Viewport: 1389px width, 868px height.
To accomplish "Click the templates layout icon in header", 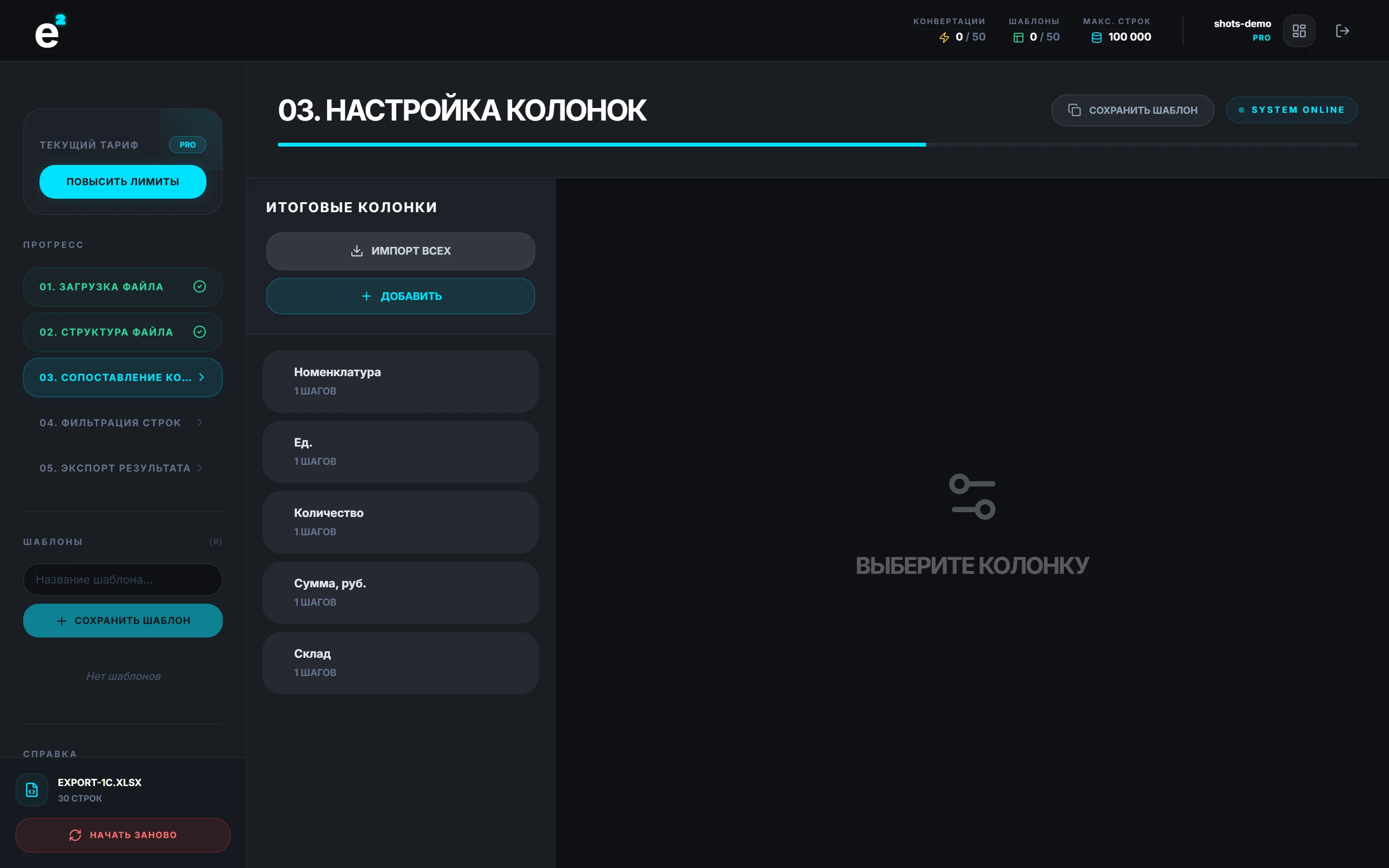I will pyautogui.click(x=1018, y=37).
